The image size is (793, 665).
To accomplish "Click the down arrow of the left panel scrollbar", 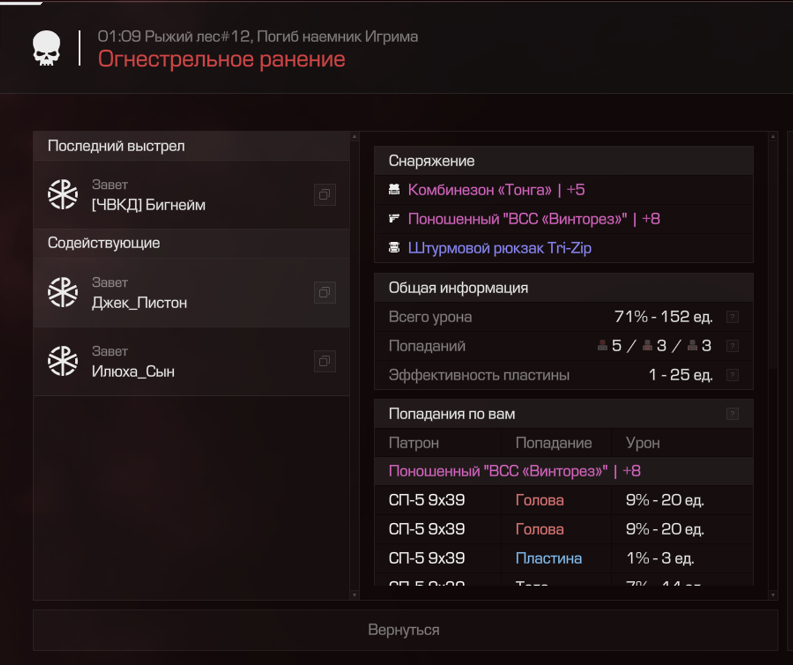I will (x=354, y=595).
